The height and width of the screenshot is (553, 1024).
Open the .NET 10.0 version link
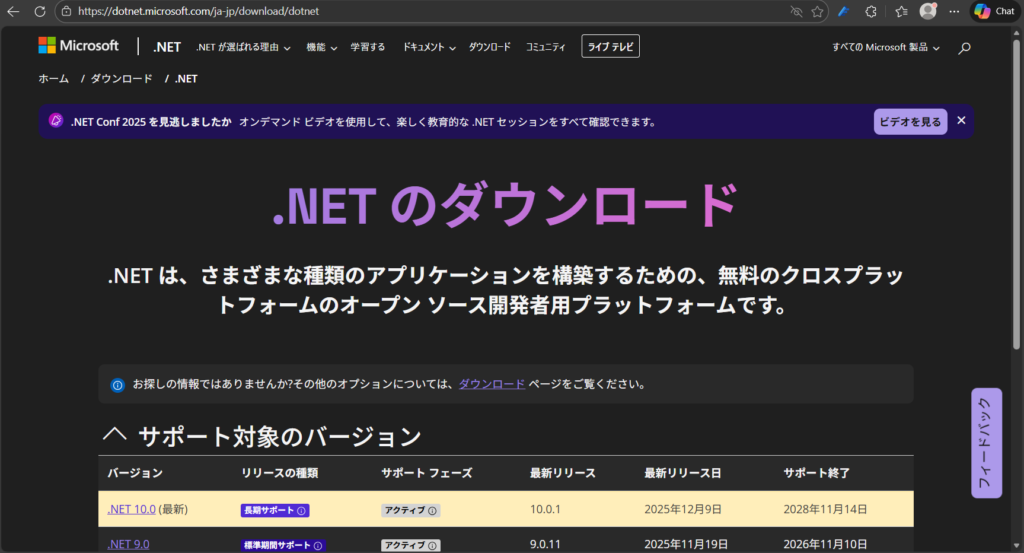(x=131, y=509)
